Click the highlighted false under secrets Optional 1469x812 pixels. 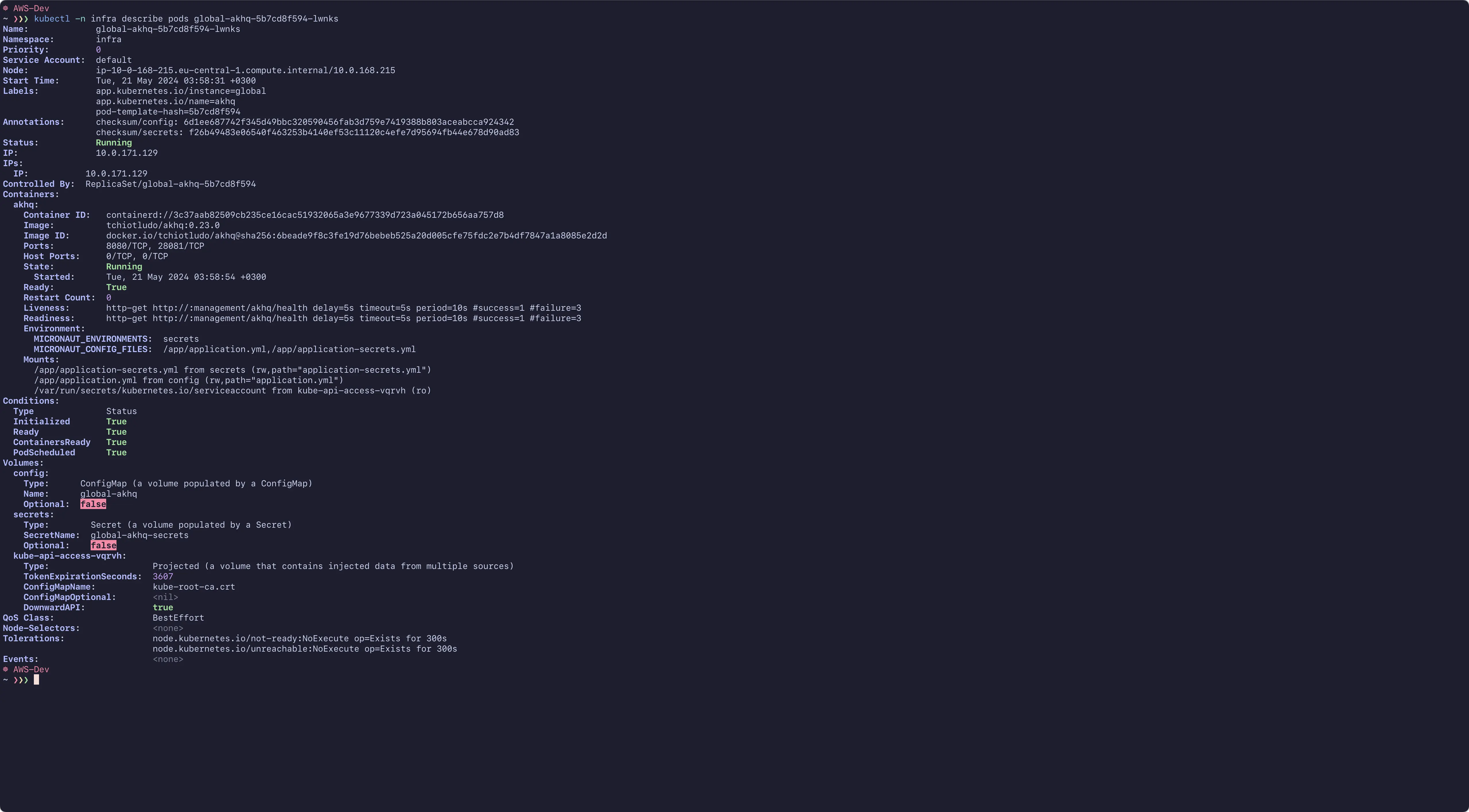[103, 546]
